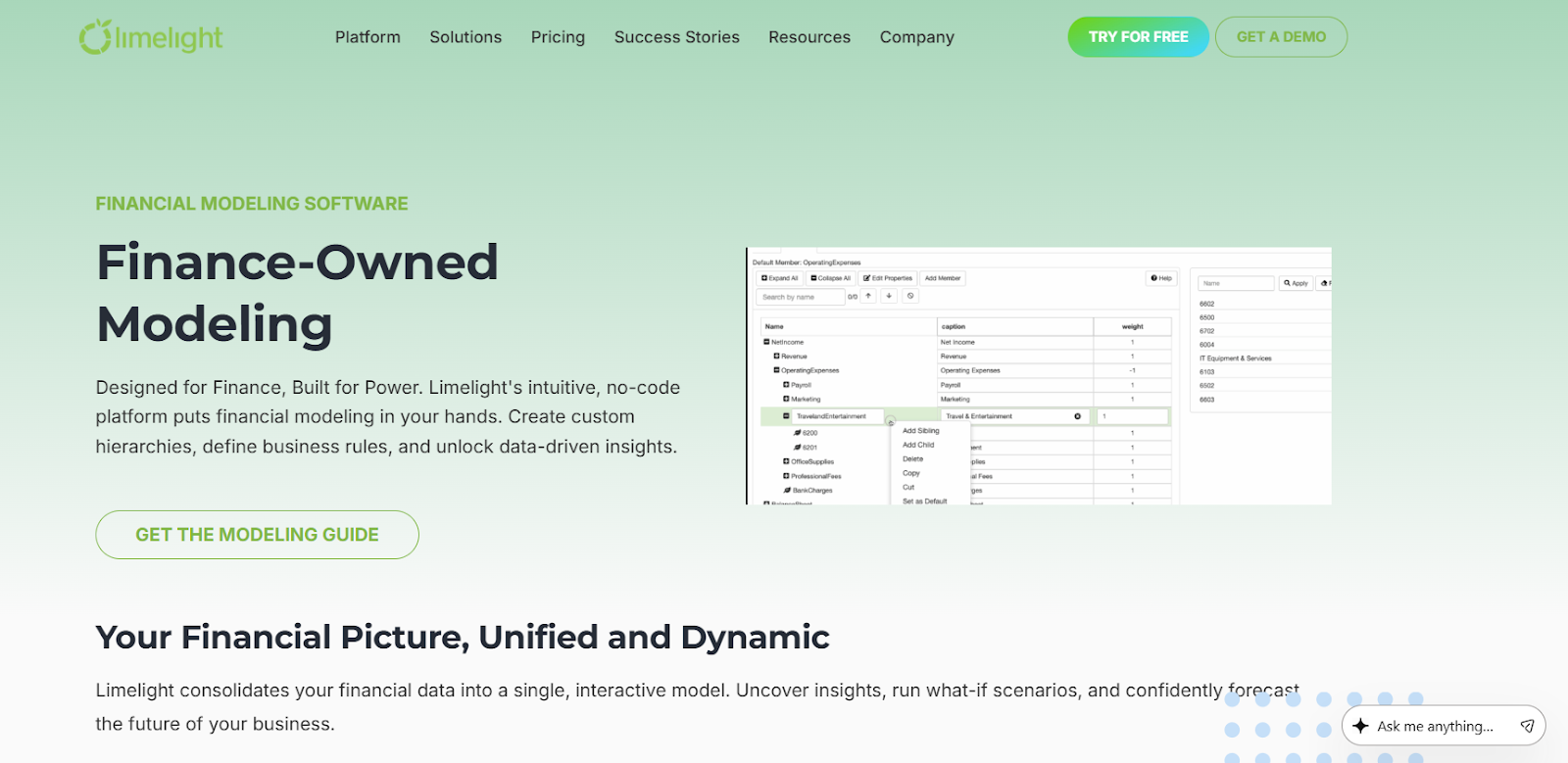
Task: Click the -1 weight cell for OperatingExpenses
Action: pyautogui.click(x=1133, y=371)
